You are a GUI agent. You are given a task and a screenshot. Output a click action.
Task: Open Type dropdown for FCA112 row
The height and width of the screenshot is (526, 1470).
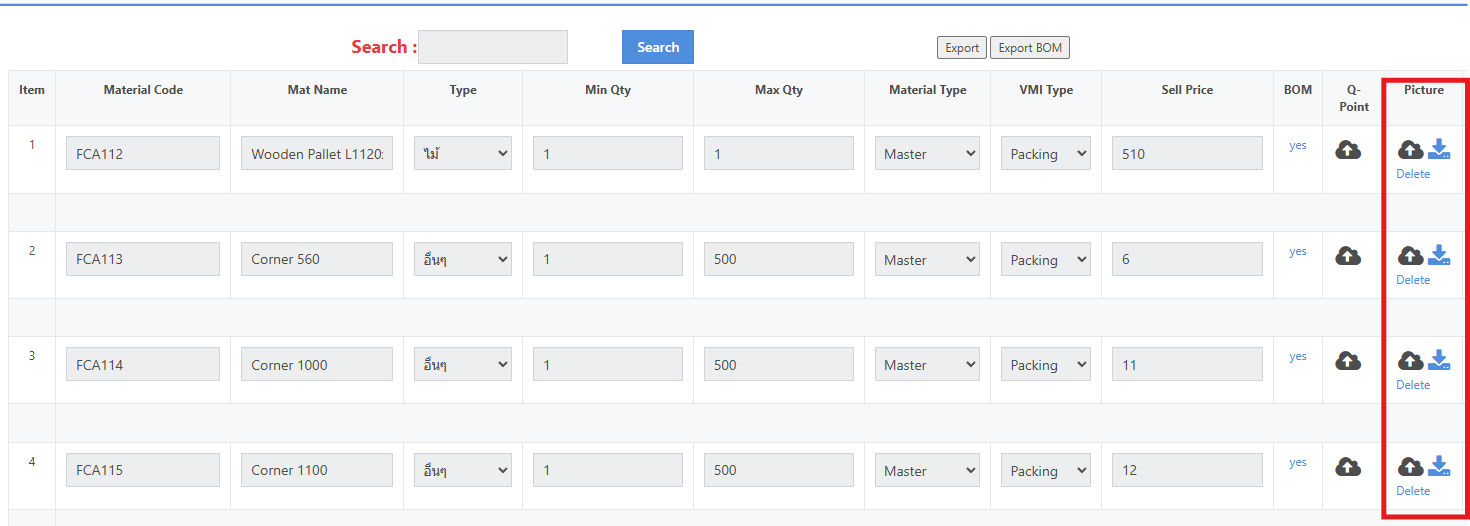click(x=463, y=153)
